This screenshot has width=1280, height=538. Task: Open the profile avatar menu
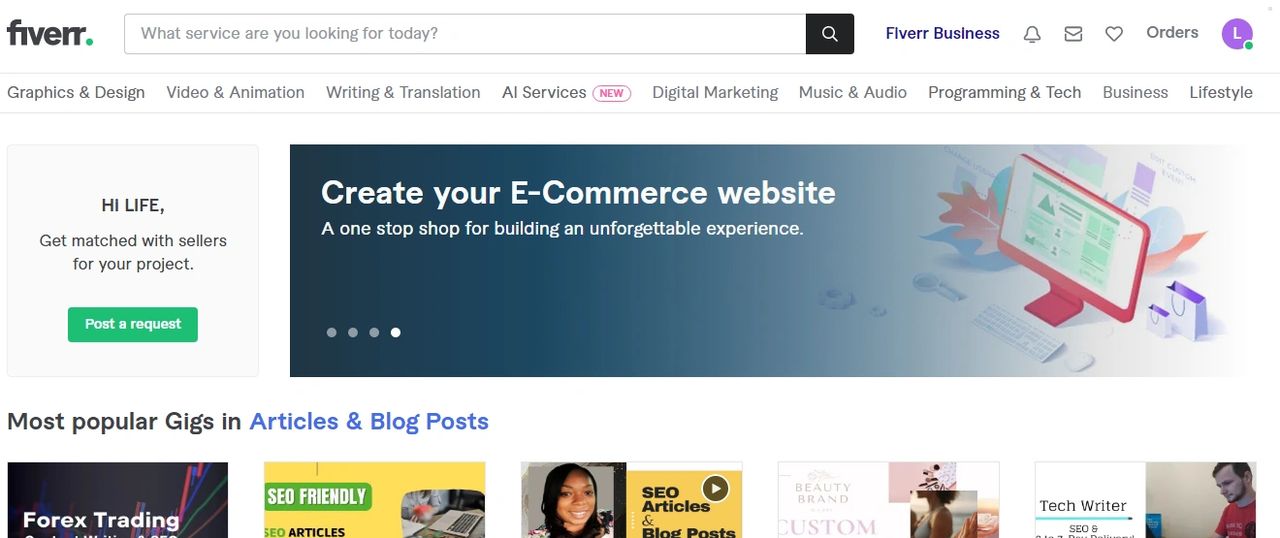(x=1237, y=33)
